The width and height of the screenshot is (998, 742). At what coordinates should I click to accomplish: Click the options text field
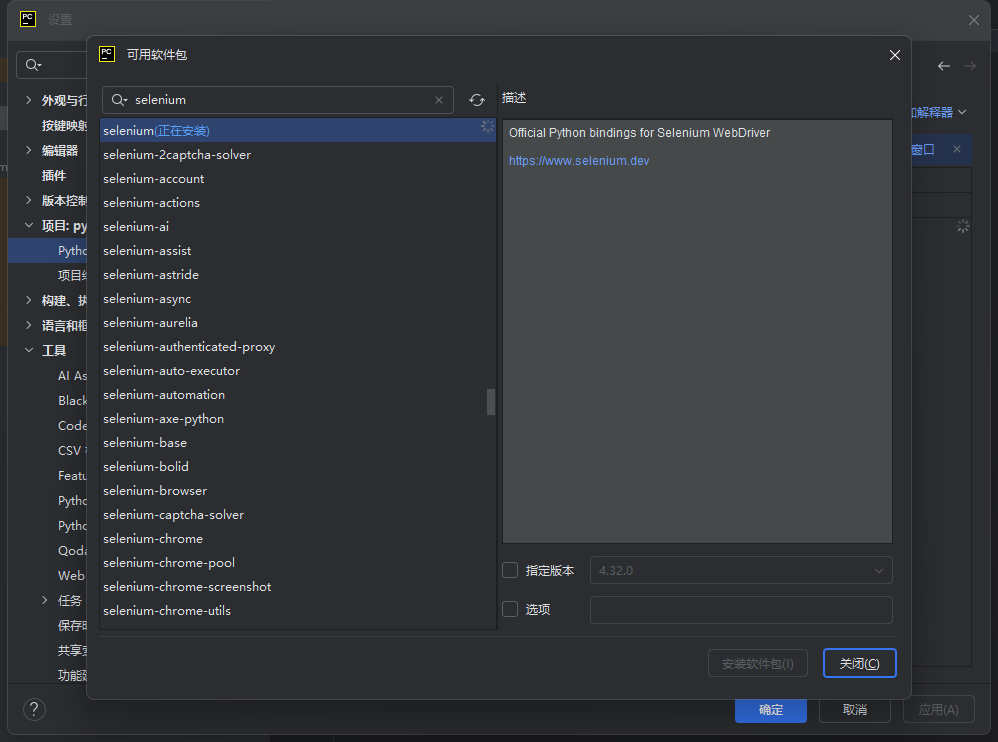[741, 610]
